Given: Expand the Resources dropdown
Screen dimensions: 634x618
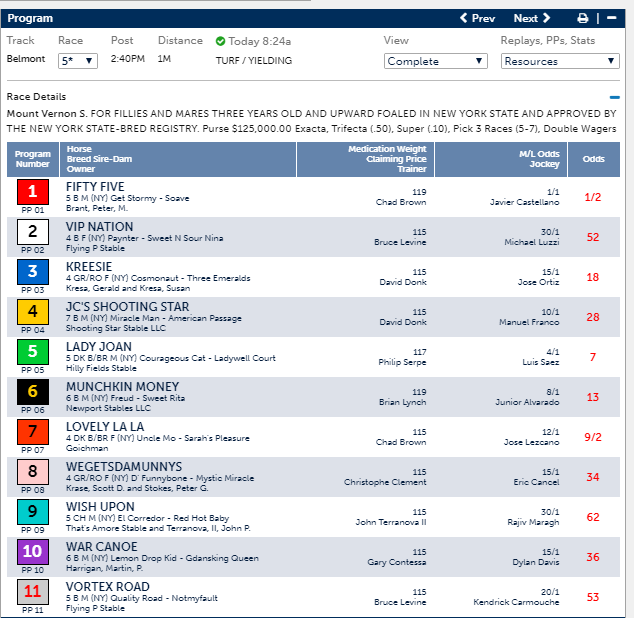Looking at the screenshot, I should tap(560, 61).
